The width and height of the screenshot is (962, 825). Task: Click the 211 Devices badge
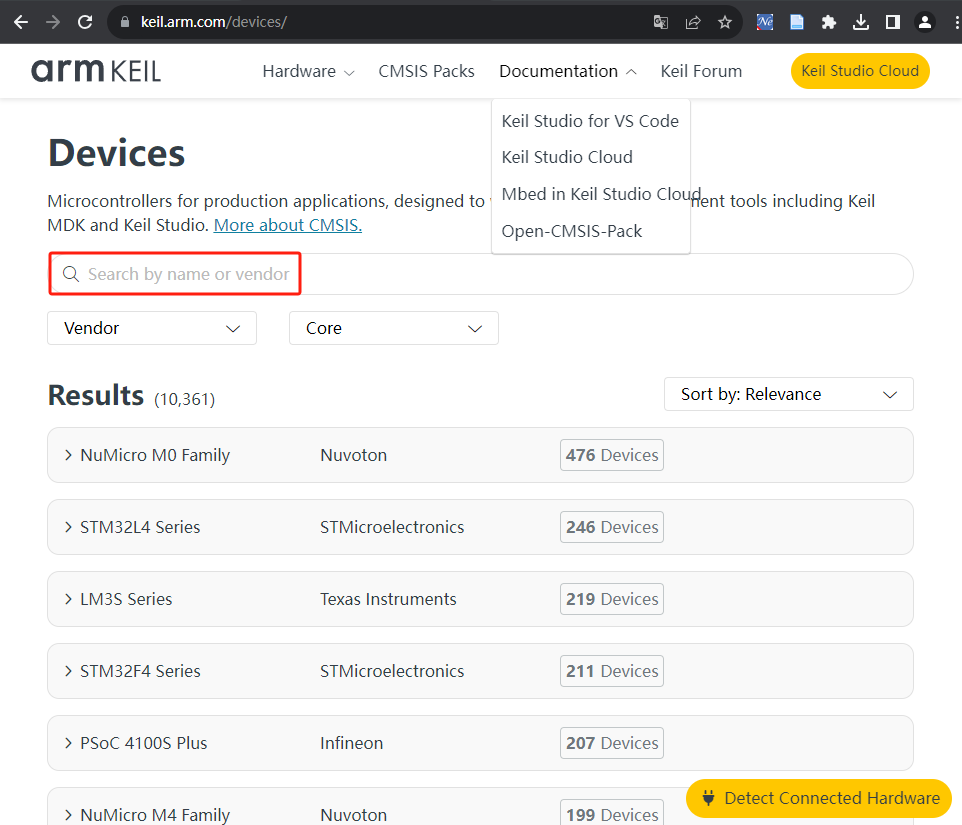coord(612,671)
